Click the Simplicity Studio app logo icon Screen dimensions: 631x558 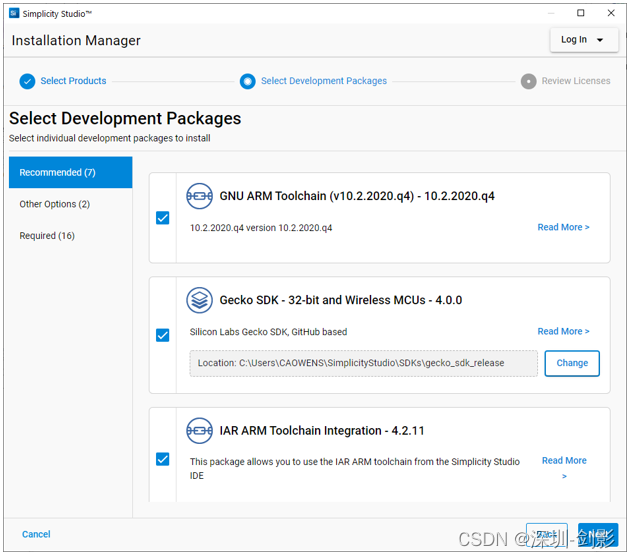click(x=14, y=13)
